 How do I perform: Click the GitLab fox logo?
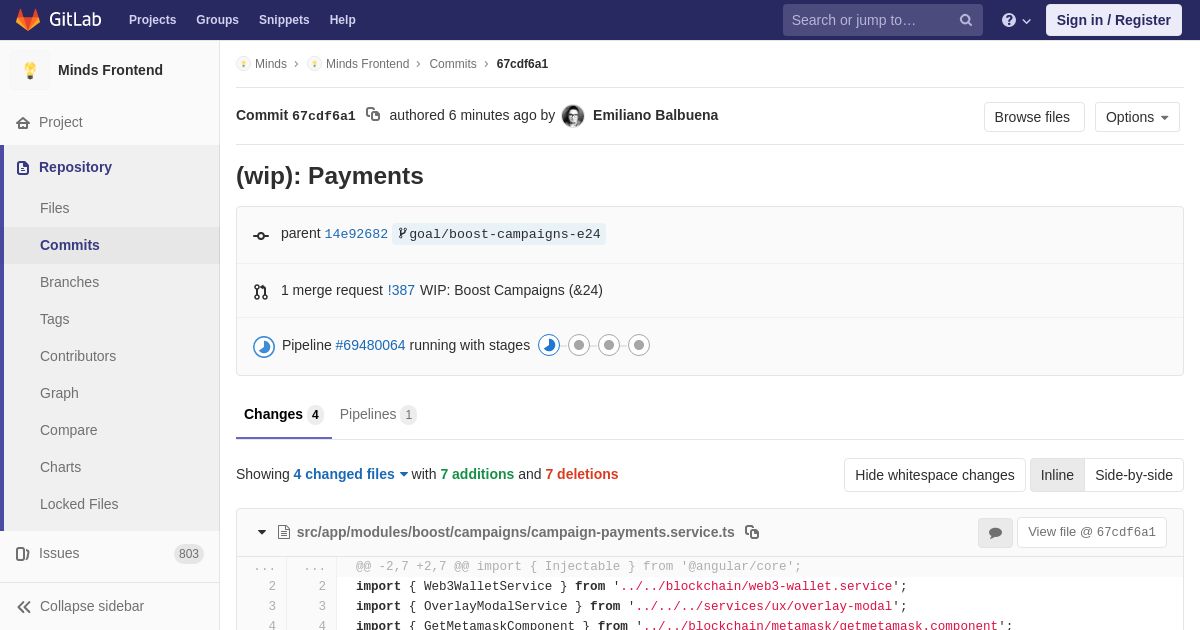tap(28, 20)
